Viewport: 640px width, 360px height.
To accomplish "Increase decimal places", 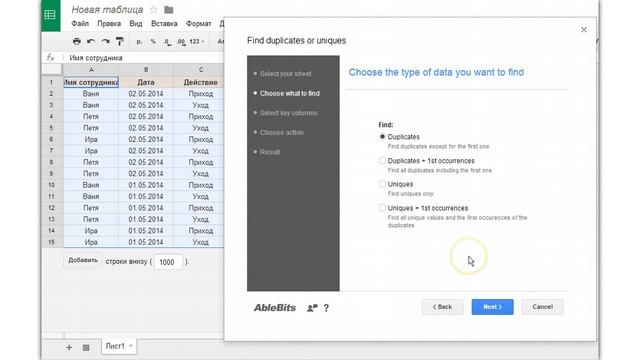I will [x=181, y=42].
